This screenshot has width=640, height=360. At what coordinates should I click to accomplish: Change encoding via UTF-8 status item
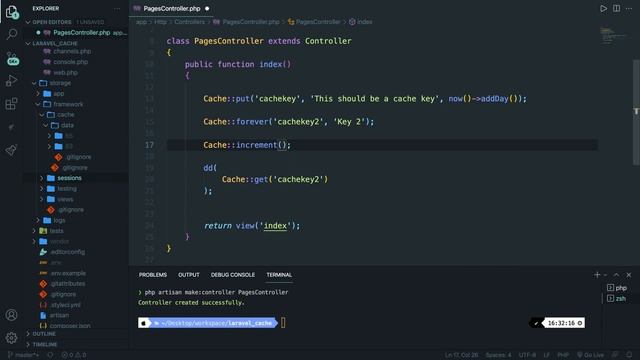527,355
